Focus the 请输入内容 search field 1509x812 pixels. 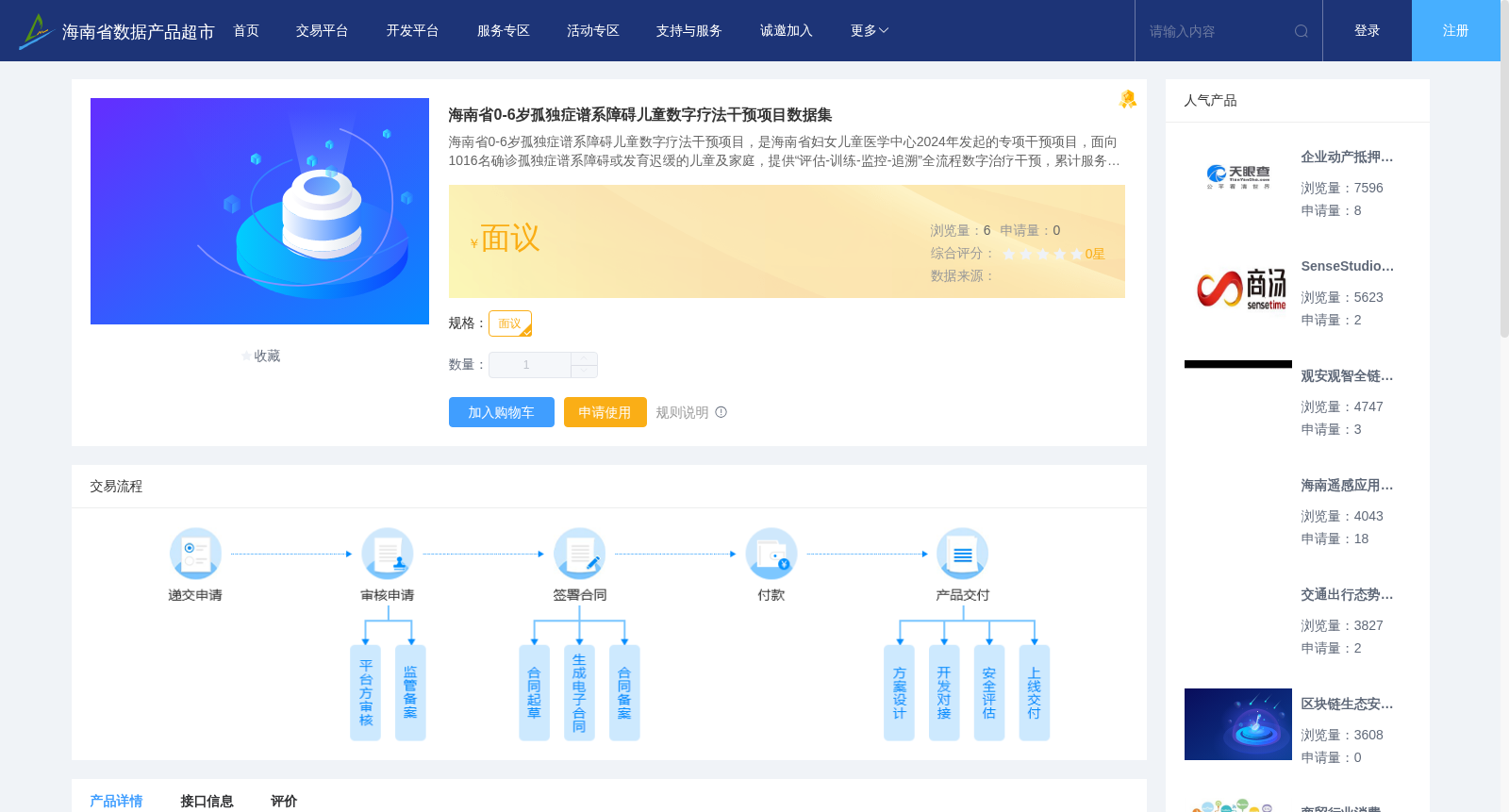pos(1215,31)
